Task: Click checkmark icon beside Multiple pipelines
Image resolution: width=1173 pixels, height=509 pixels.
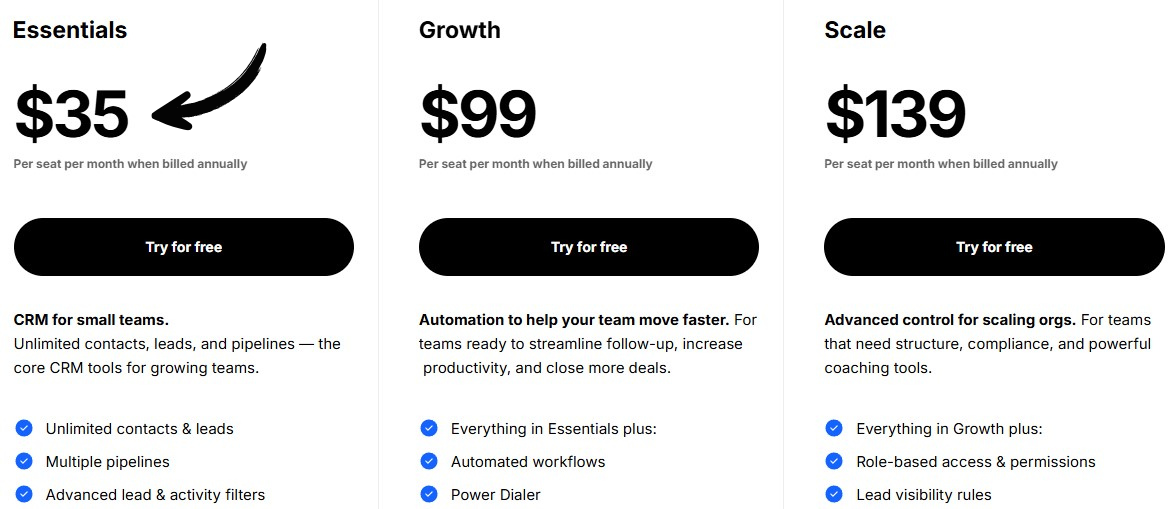Action: pos(24,461)
